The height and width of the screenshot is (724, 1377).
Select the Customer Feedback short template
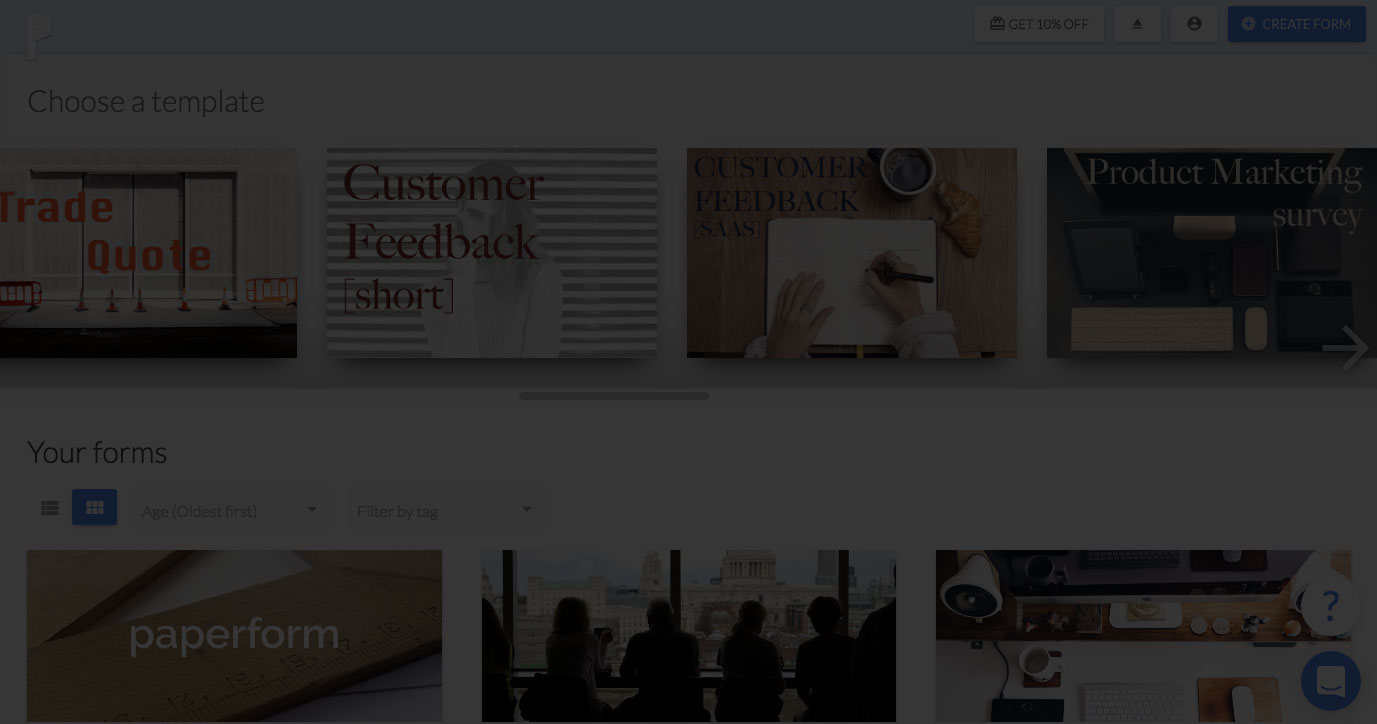492,253
